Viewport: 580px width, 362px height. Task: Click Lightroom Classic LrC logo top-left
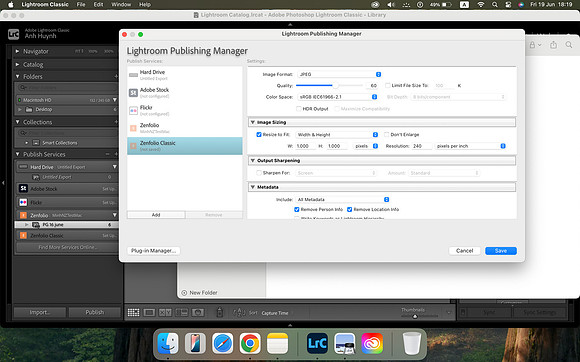point(13,34)
